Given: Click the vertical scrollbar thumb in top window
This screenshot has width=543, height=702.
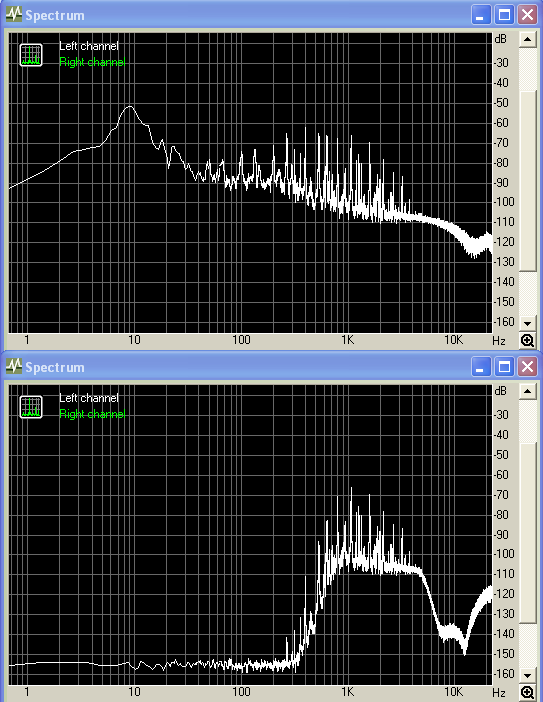Looking at the screenshot, I should coord(527,181).
